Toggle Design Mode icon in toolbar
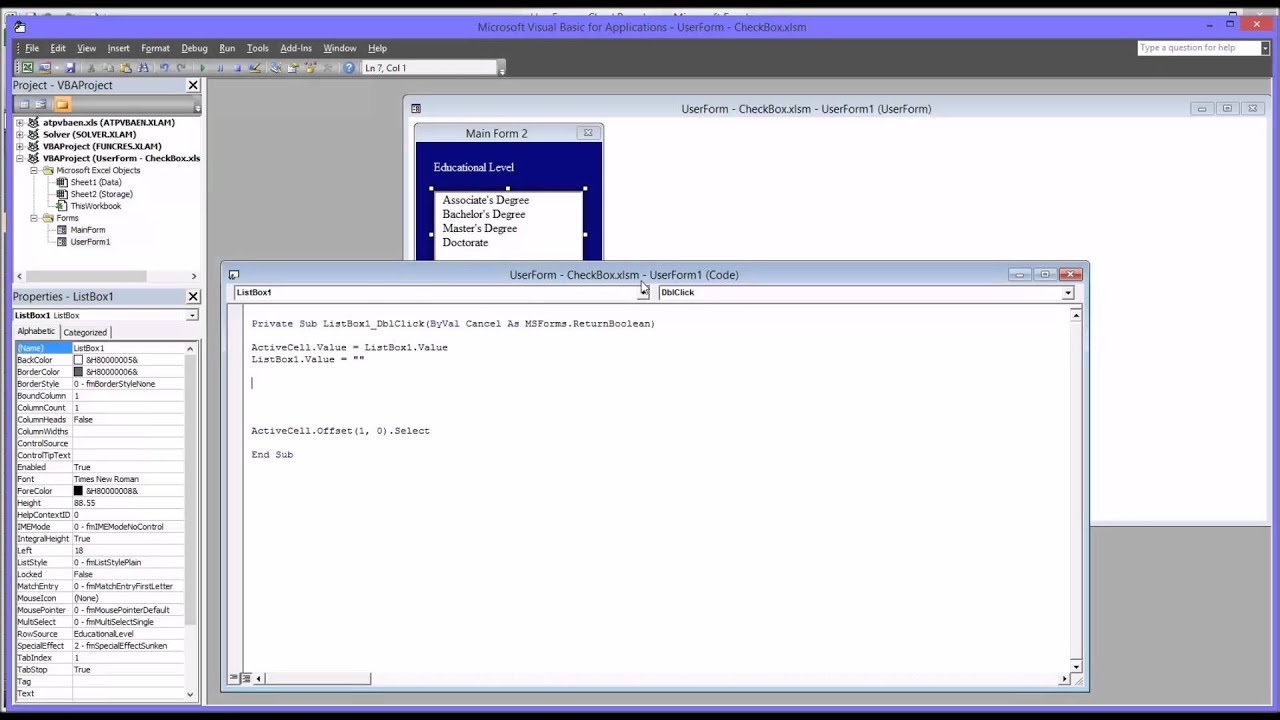Image resolution: width=1280 pixels, height=720 pixels. click(x=255, y=68)
